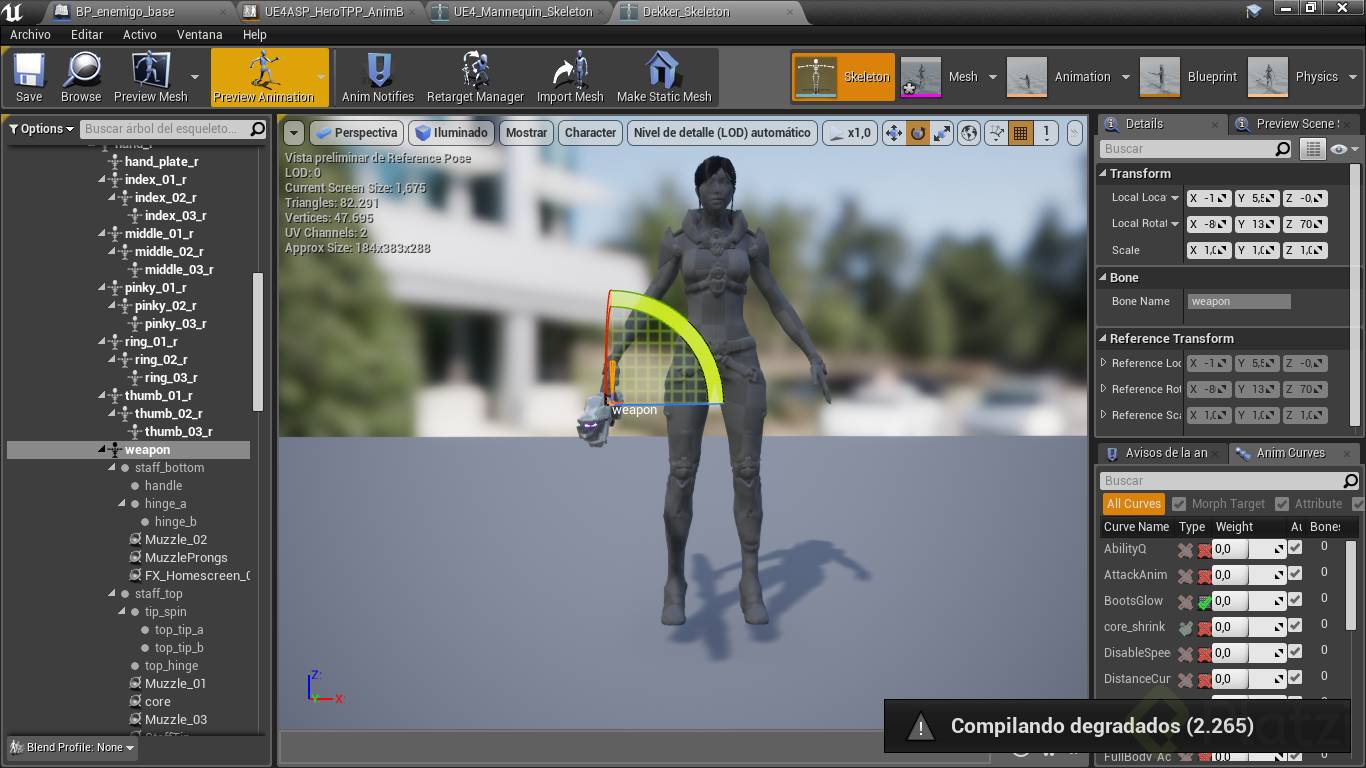
Task: Open the Options dropdown in skeleton tree
Action: (x=42, y=129)
